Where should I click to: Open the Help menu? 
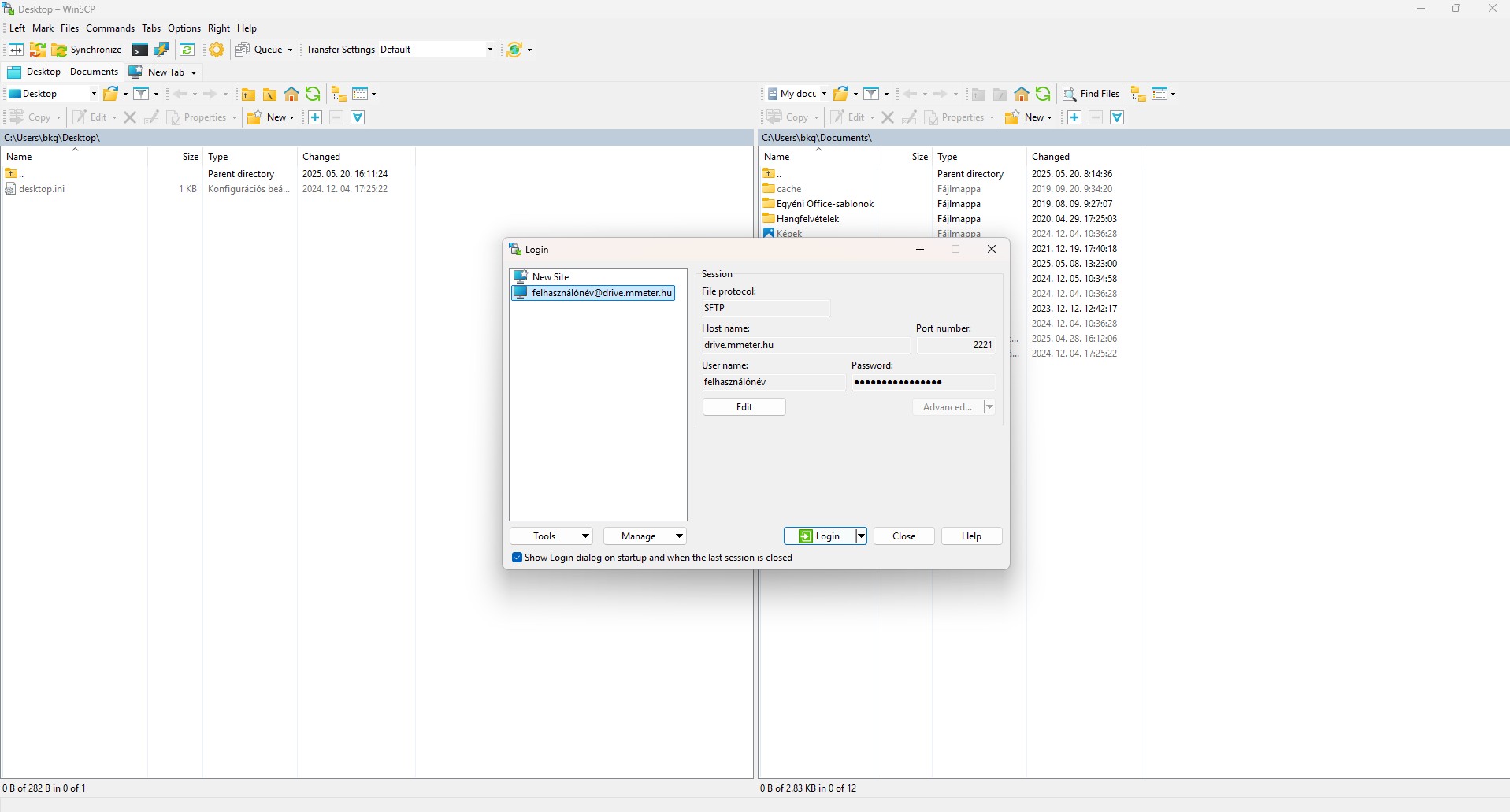click(247, 28)
